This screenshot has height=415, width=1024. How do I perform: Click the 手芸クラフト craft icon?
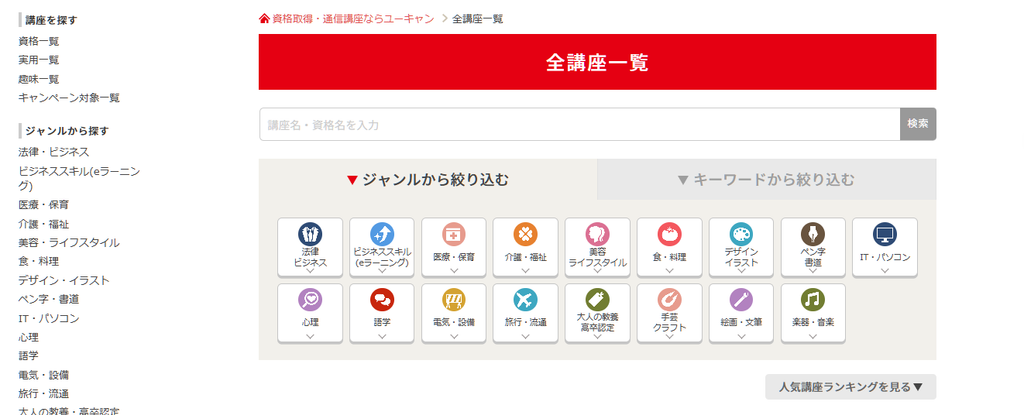pos(669,299)
